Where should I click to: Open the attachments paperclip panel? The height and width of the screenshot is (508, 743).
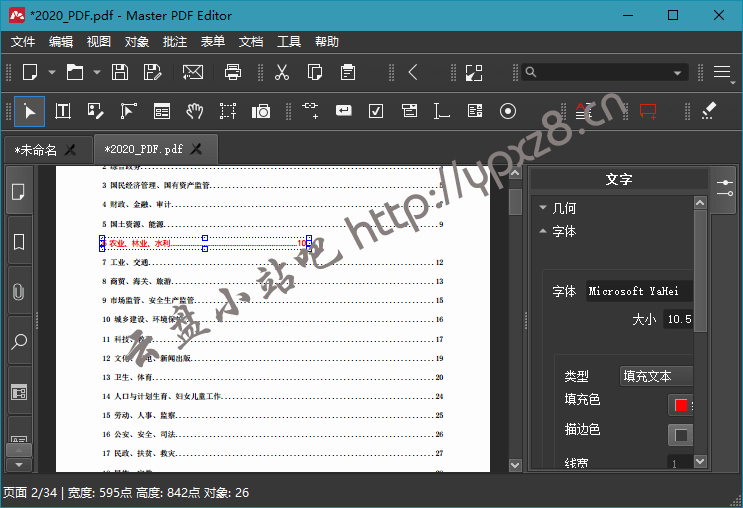19,291
